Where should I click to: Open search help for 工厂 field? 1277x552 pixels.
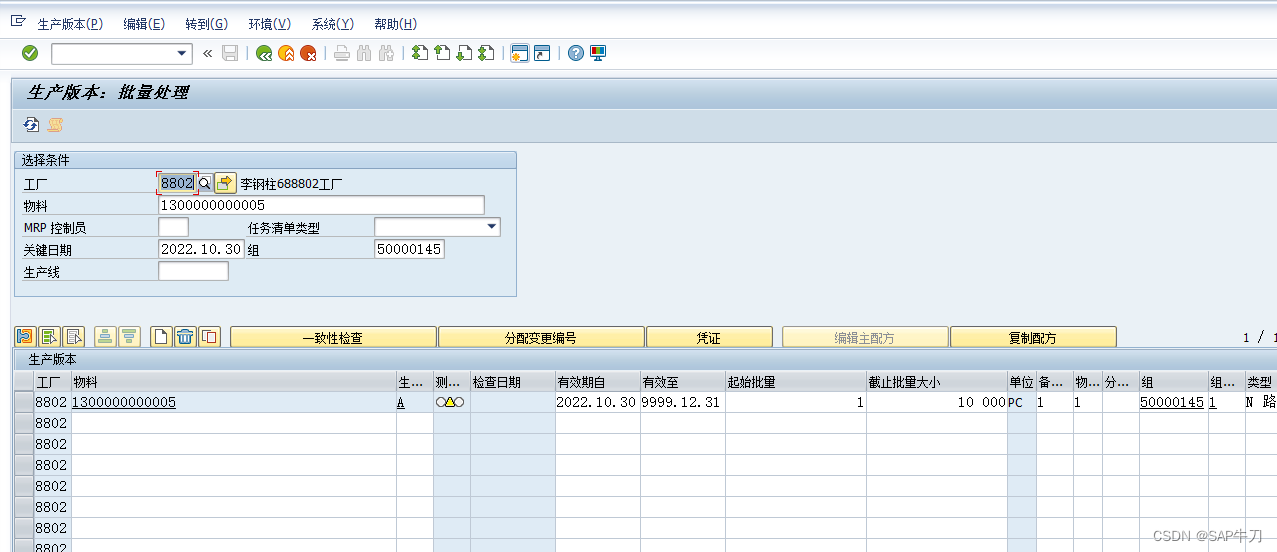click(x=205, y=183)
